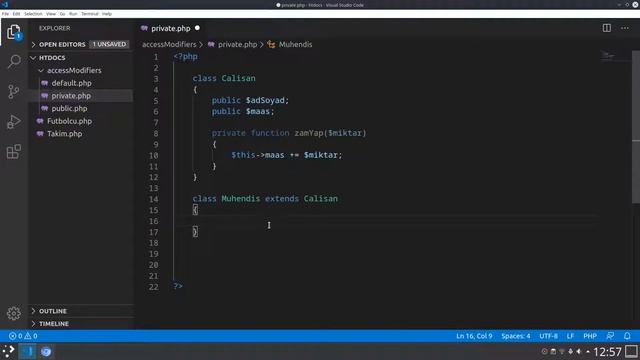640x360 pixels.
Task: Open the Source Control view
Action: [13, 91]
